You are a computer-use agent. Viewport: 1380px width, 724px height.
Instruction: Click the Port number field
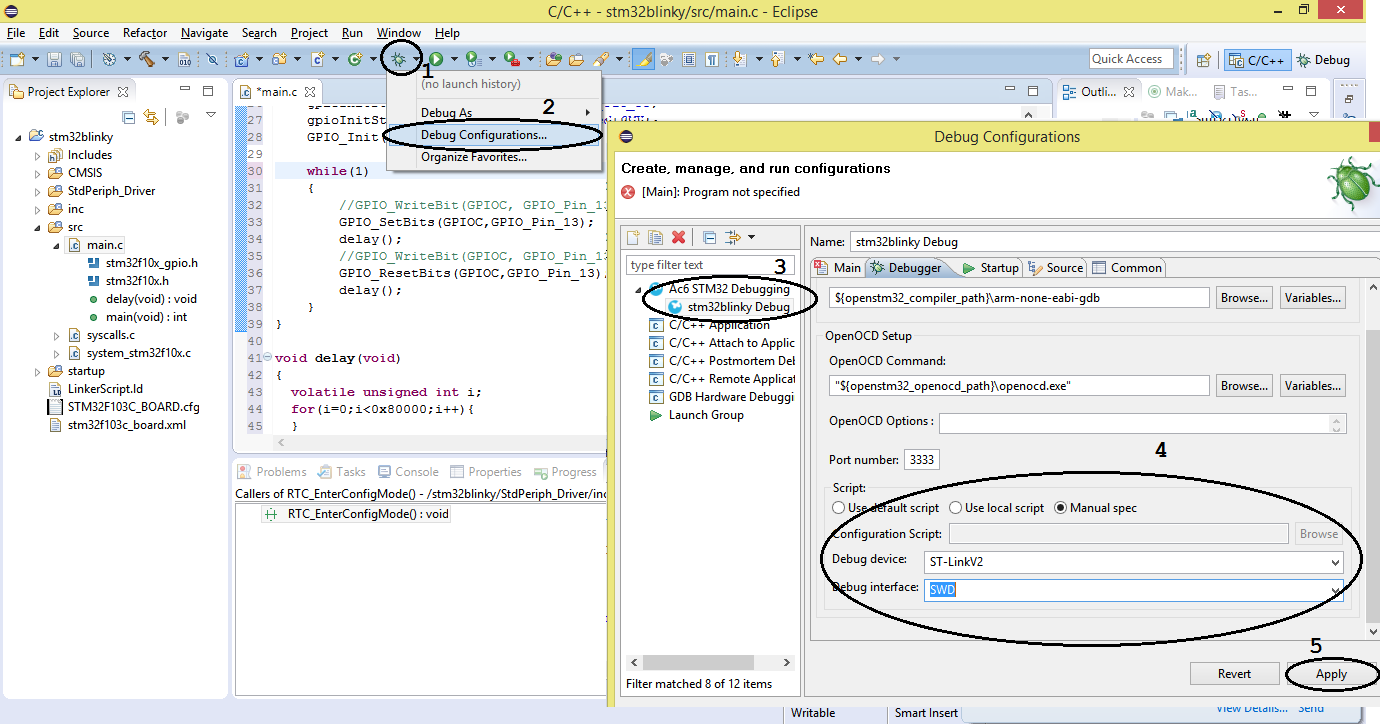pyautogui.click(x=921, y=460)
